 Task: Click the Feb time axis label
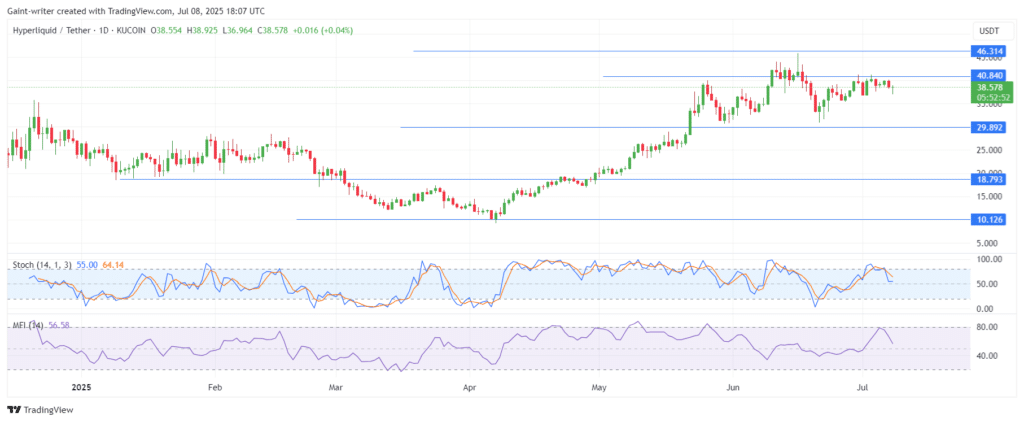point(215,388)
